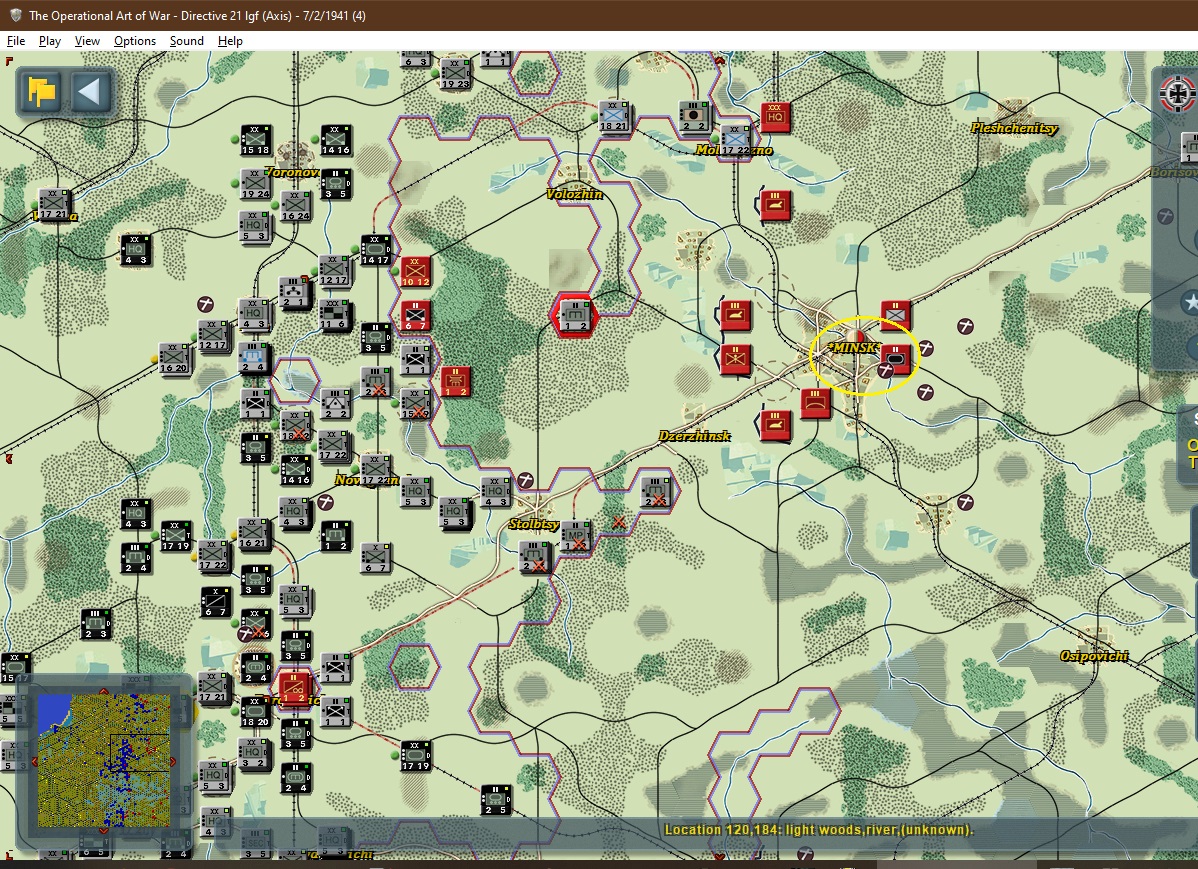
Task: Select red arc-symbol unit southwest of Minsk
Action: tap(815, 402)
